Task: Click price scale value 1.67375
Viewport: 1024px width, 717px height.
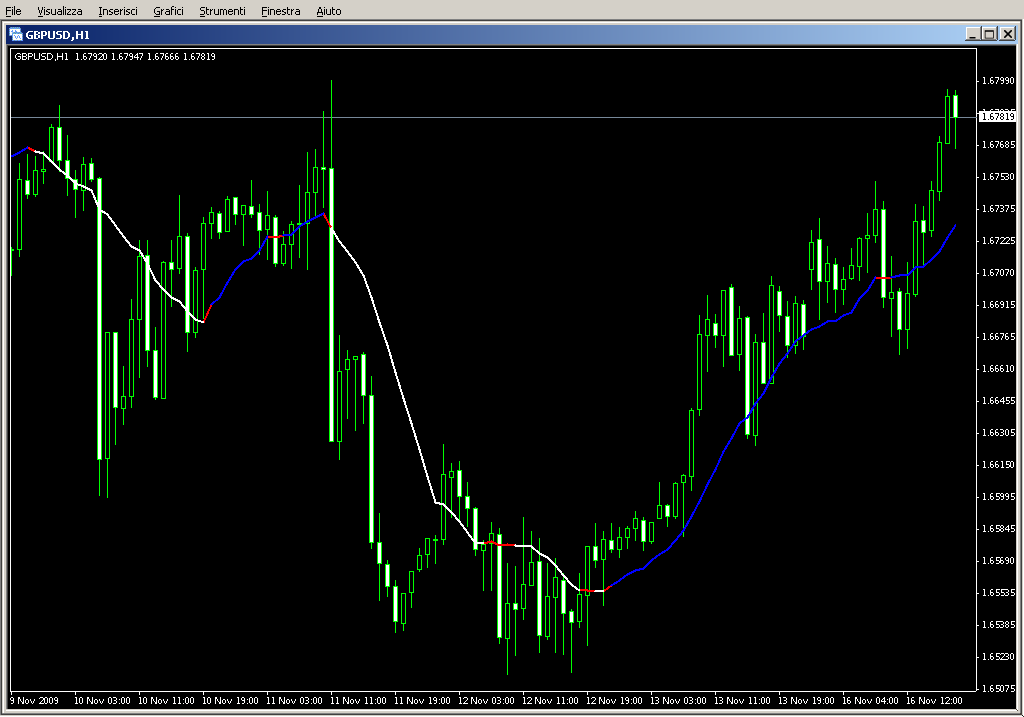Action: pos(999,209)
